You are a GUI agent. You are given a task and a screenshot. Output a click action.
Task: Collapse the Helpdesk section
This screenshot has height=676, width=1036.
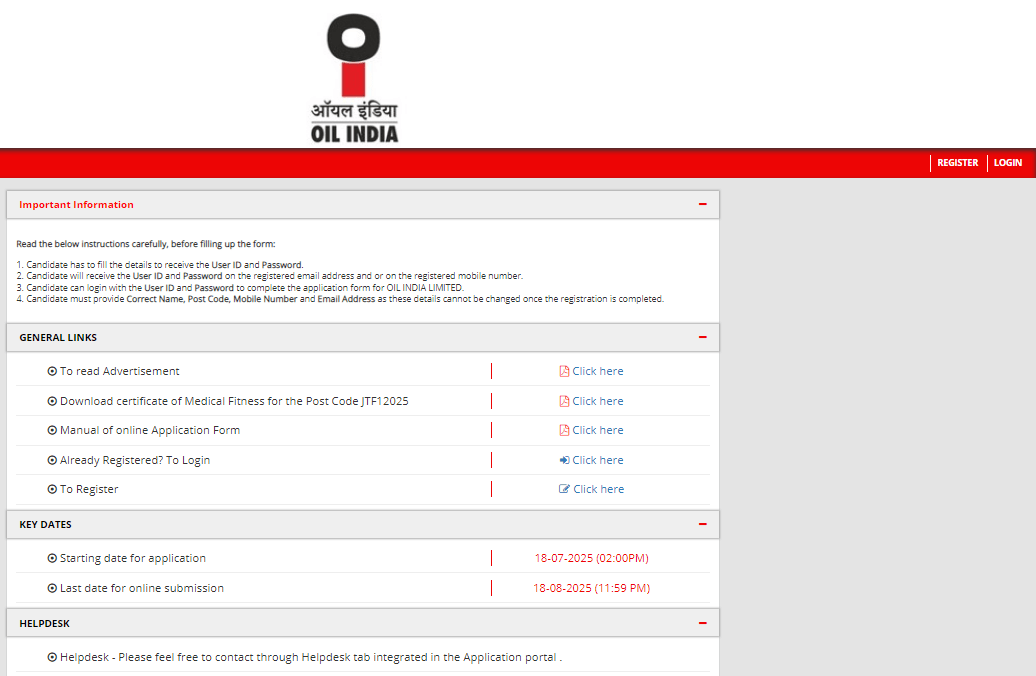702,623
